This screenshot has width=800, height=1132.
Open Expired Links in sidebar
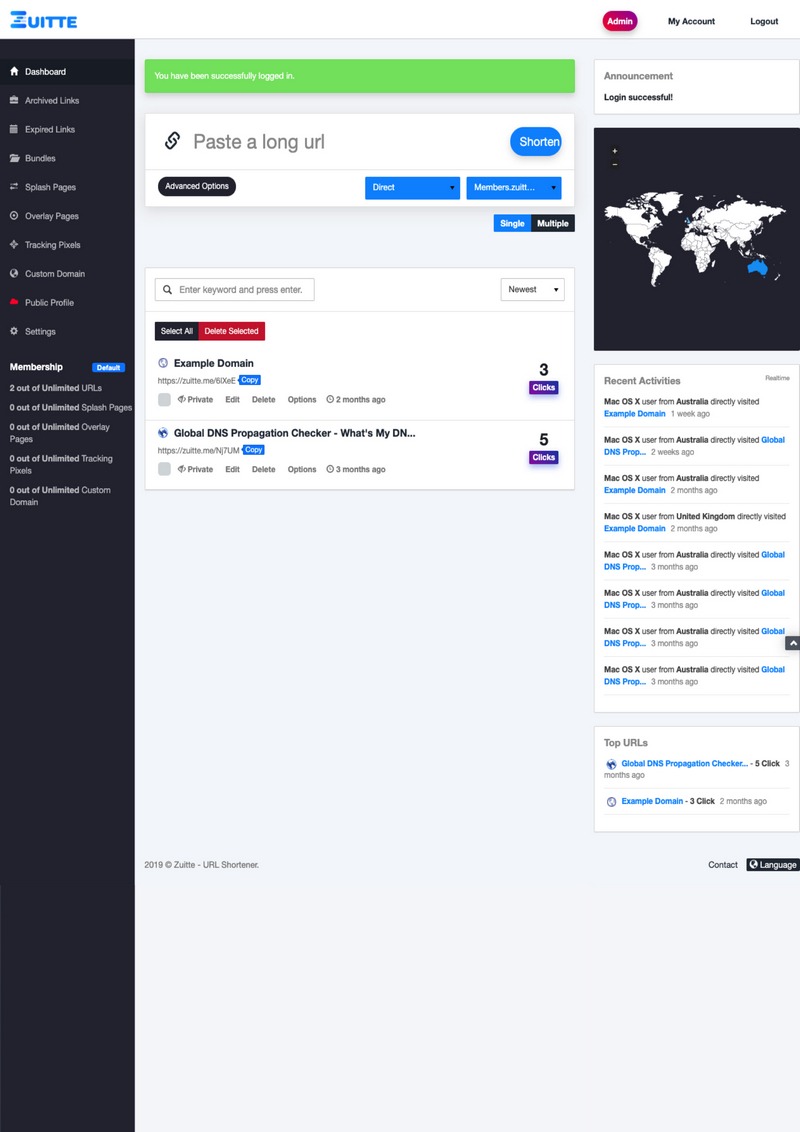pos(50,129)
